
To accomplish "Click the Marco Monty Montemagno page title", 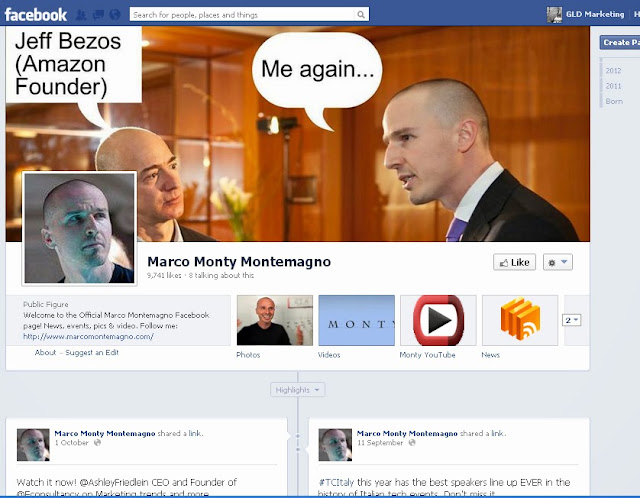I will pos(239,262).
